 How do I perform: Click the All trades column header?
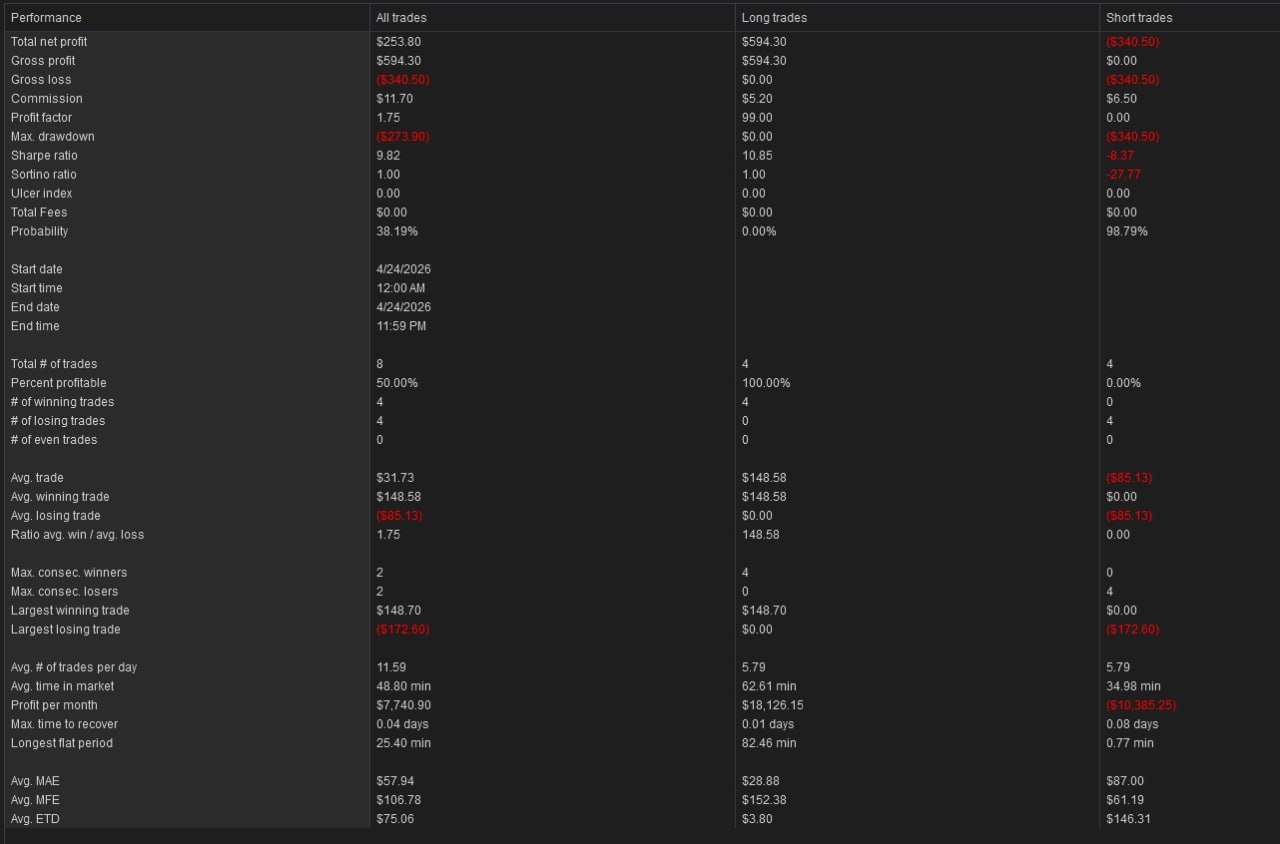pyautogui.click(x=401, y=18)
